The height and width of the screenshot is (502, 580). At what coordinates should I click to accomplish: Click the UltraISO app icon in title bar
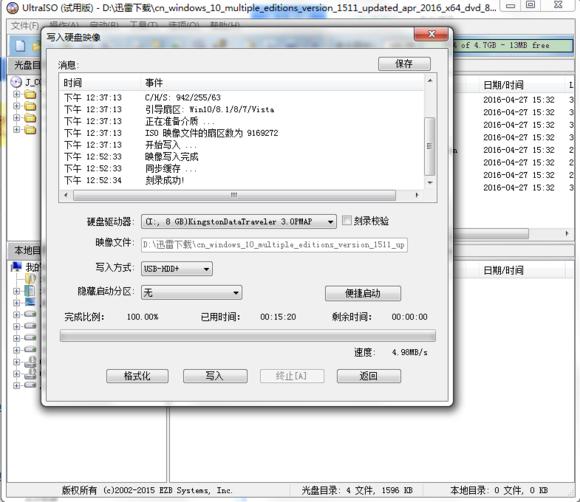click(13, 8)
